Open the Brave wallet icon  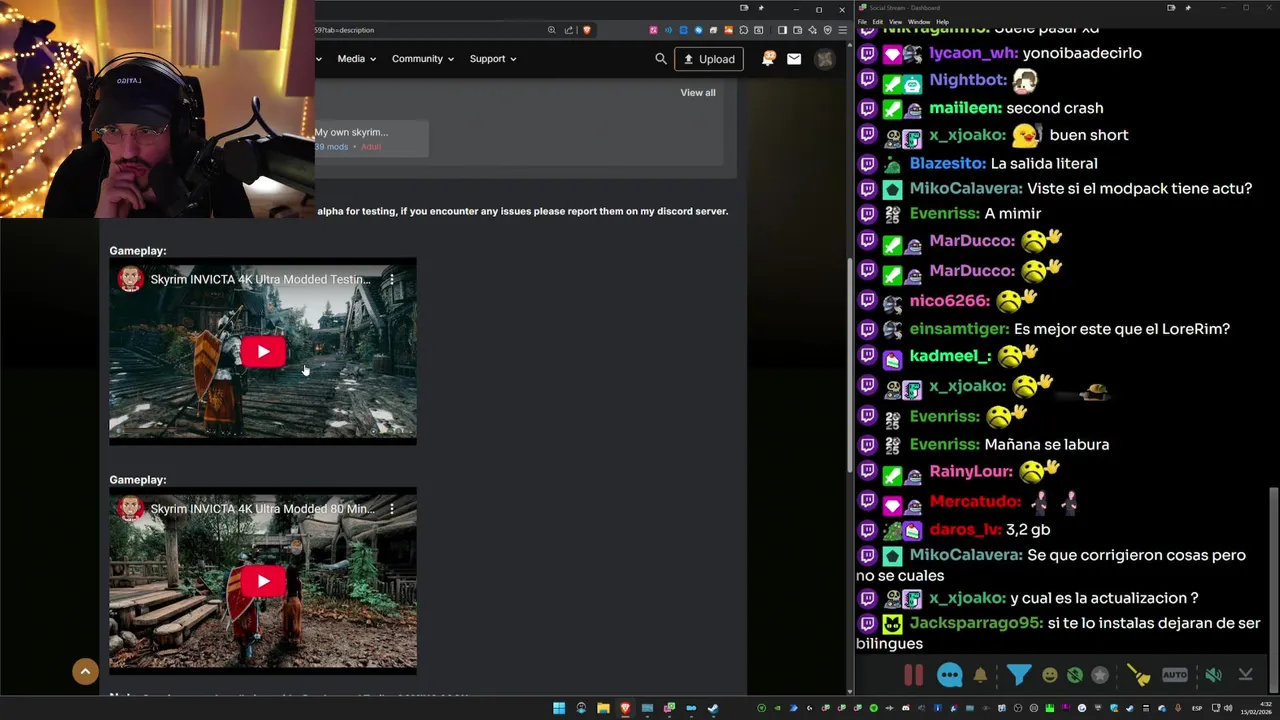(797, 30)
